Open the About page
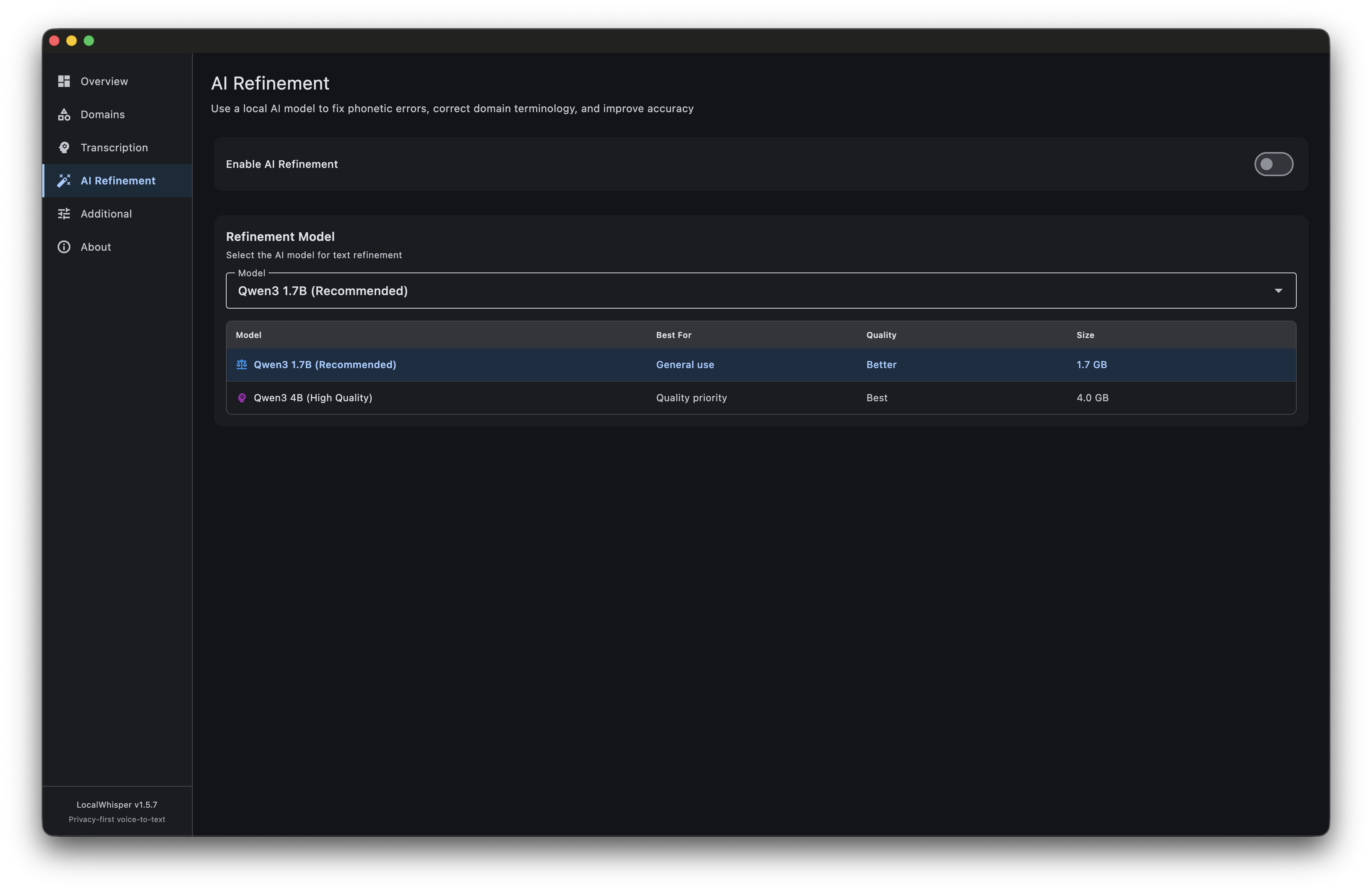Screen dimensions: 1372x892 [96, 247]
